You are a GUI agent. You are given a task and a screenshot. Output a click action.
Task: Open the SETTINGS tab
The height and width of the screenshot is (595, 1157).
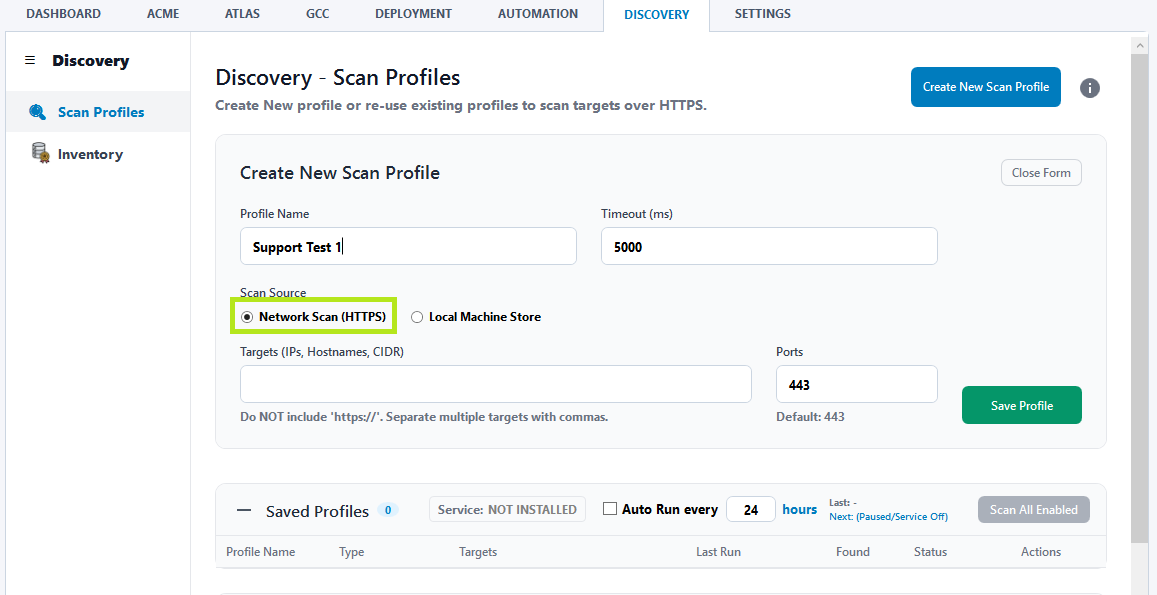[762, 14]
